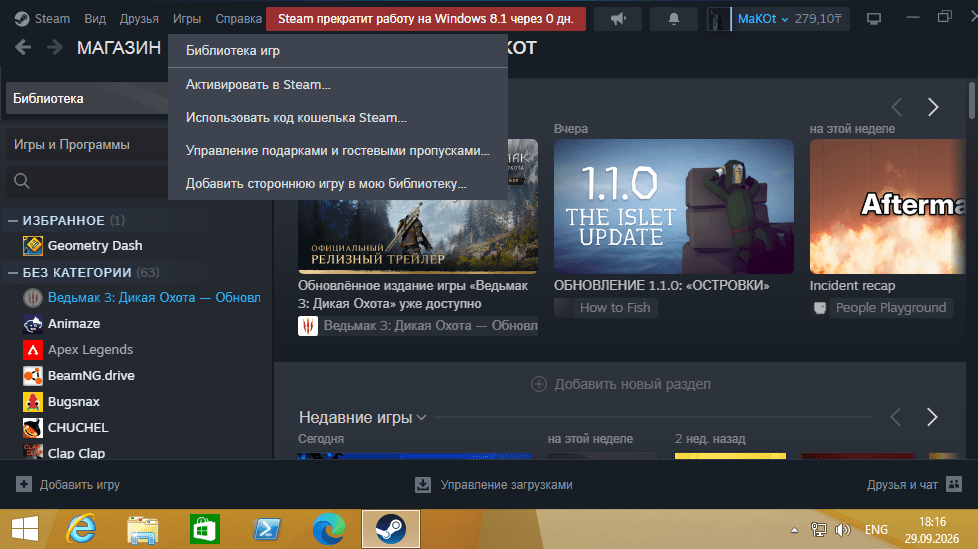Switch to Big Picture mode icon
978x549 pixels.
point(874,19)
